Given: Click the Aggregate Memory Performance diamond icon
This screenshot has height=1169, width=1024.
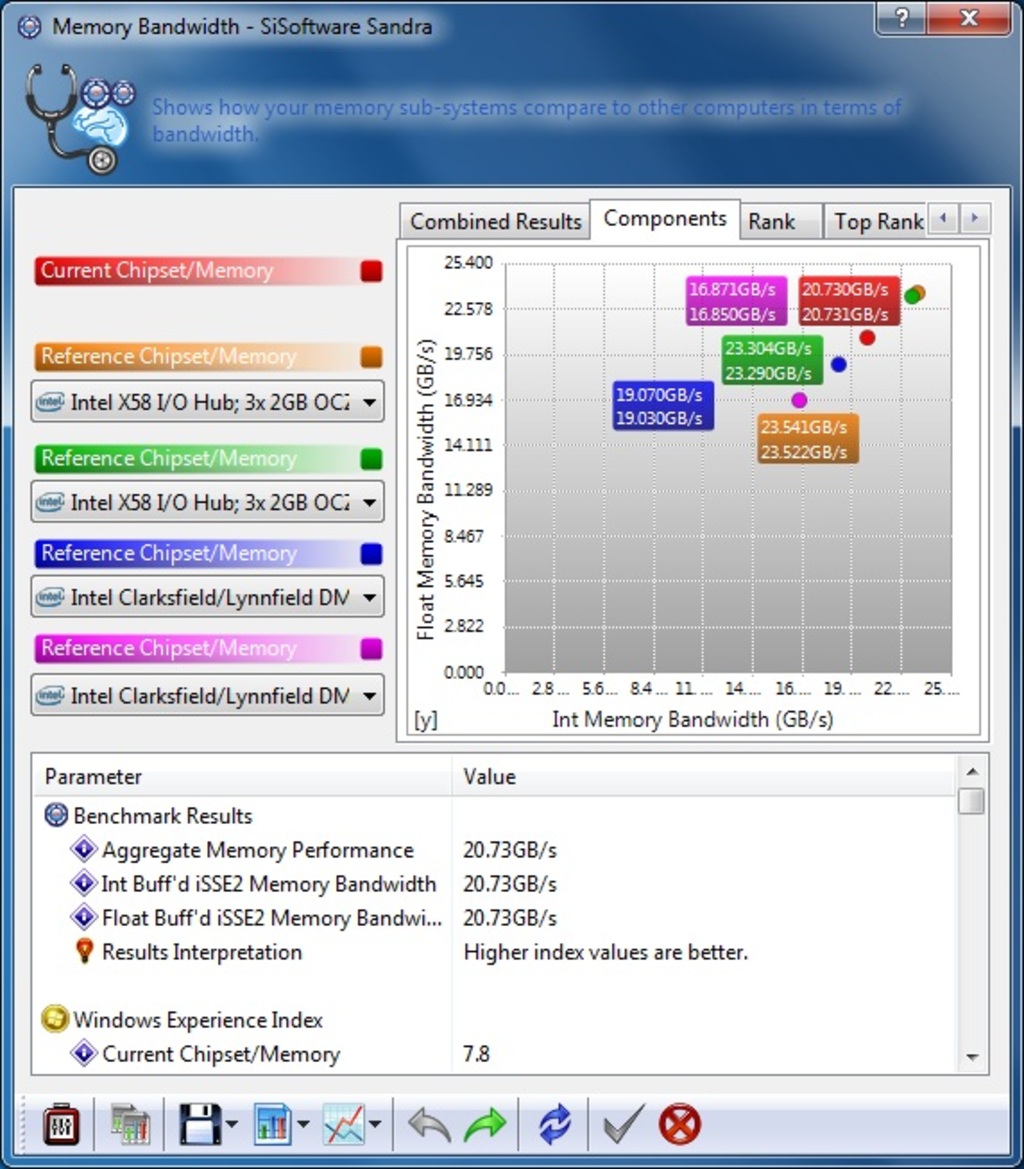Looking at the screenshot, I should pos(83,849).
